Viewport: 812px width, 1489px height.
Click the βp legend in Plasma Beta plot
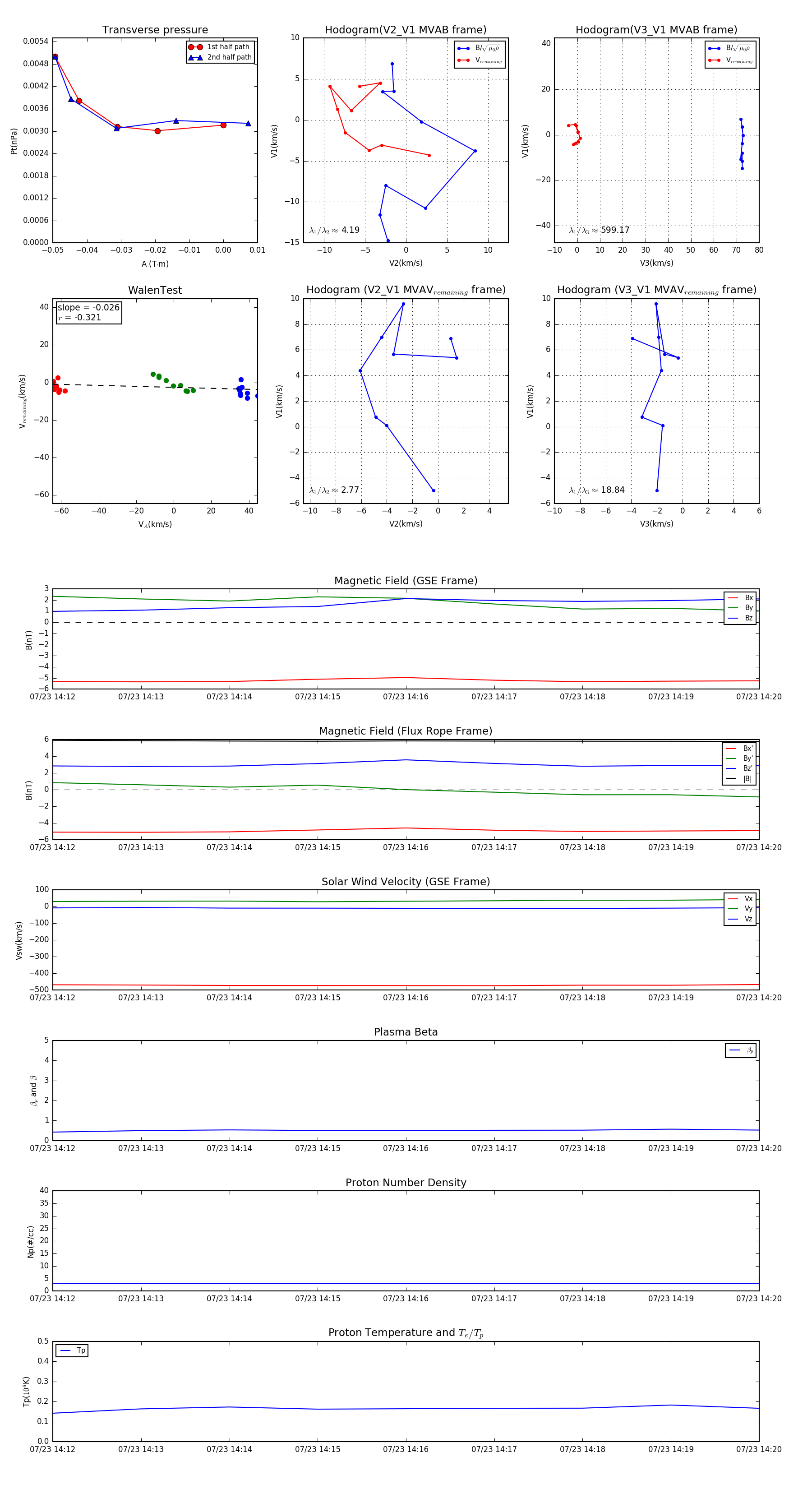point(741,1050)
